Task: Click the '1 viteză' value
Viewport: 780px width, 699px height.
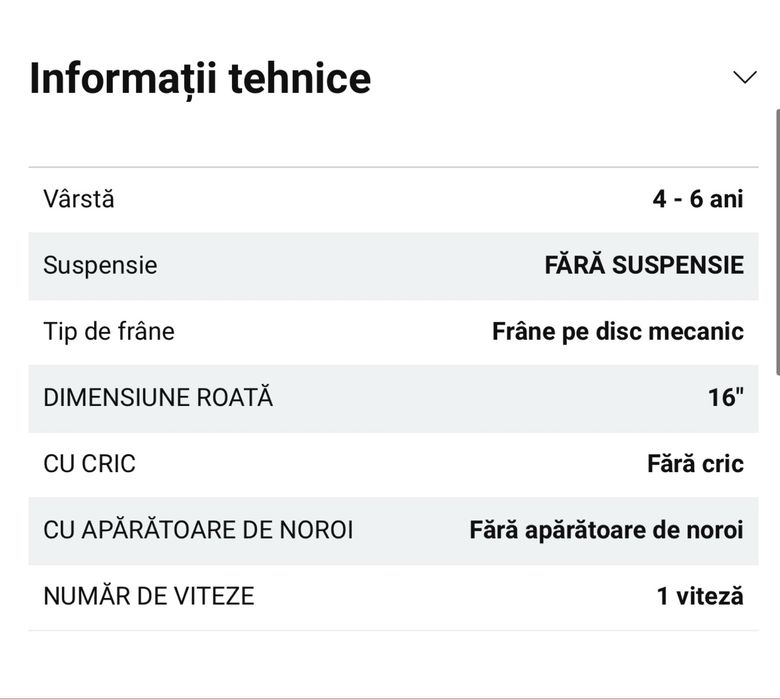Action: (x=700, y=596)
